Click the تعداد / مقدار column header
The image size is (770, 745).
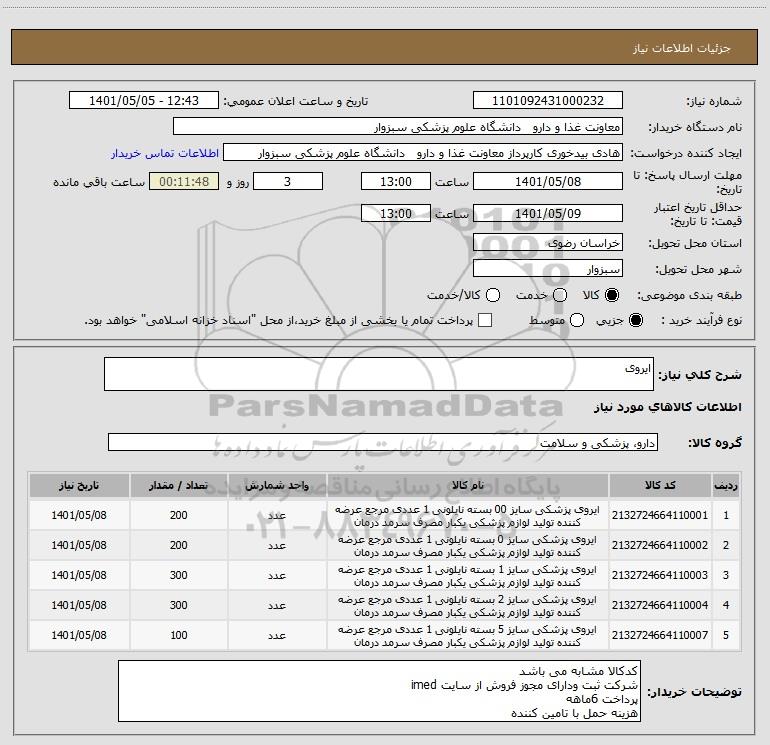point(178,486)
